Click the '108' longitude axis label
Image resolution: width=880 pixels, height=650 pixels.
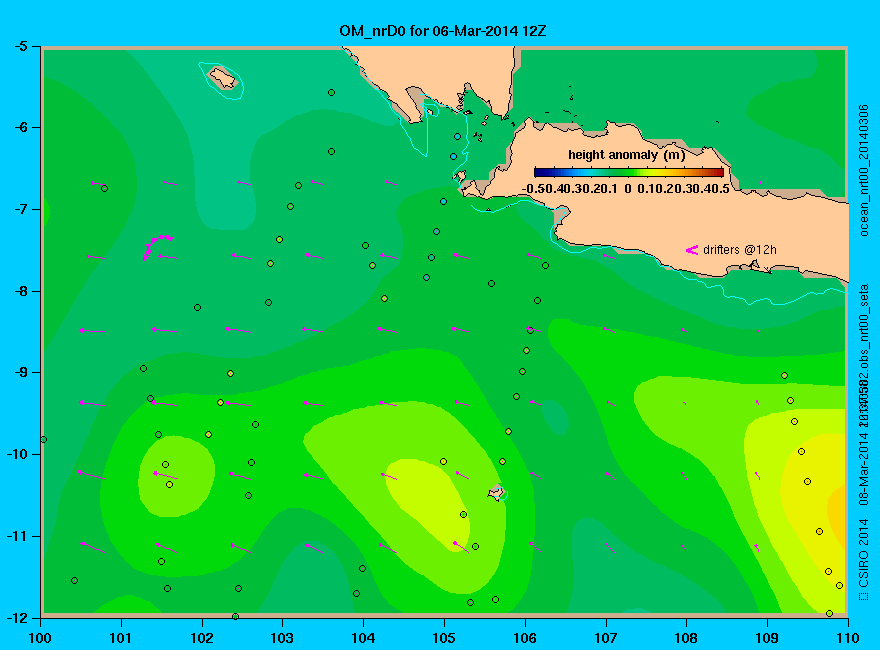click(686, 638)
